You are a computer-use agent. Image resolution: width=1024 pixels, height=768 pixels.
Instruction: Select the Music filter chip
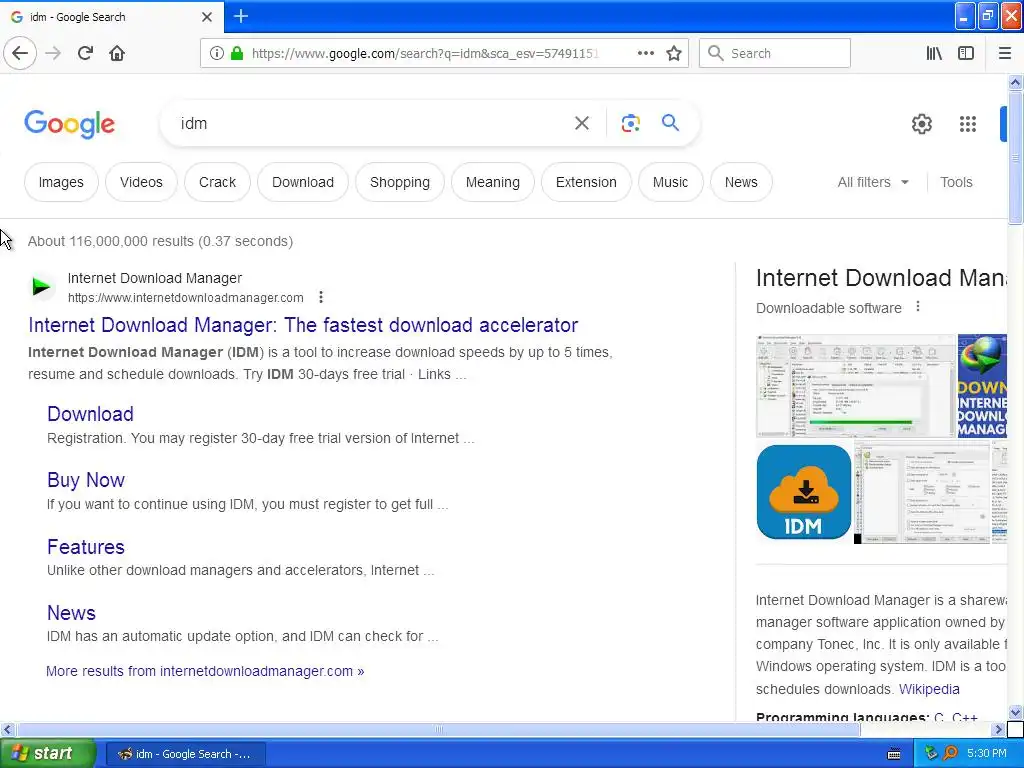pos(670,182)
